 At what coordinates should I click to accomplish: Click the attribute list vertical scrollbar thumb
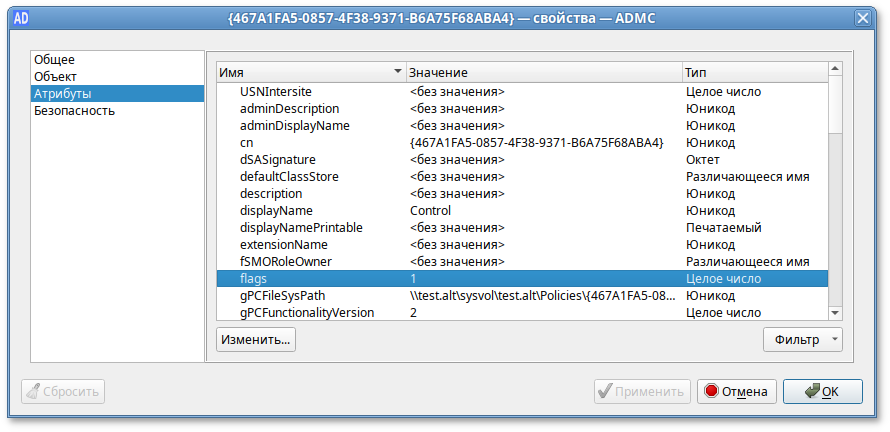click(x=835, y=104)
